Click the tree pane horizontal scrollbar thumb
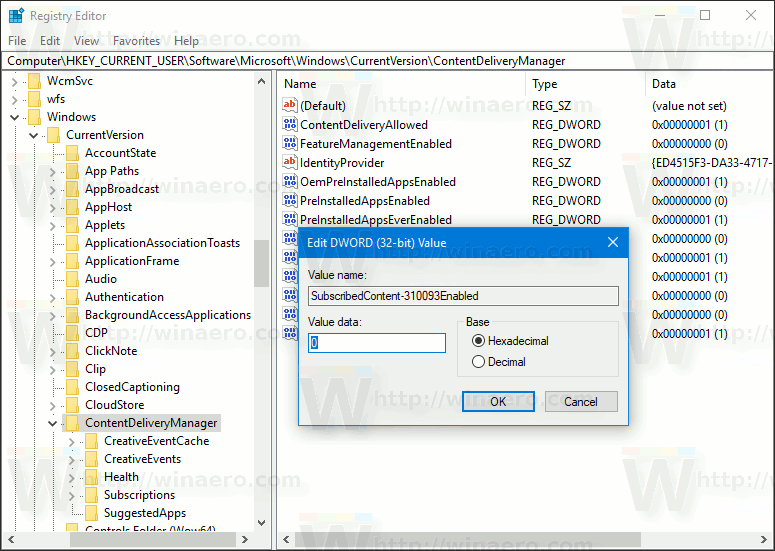The height and width of the screenshot is (551, 775). [x=151, y=539]
